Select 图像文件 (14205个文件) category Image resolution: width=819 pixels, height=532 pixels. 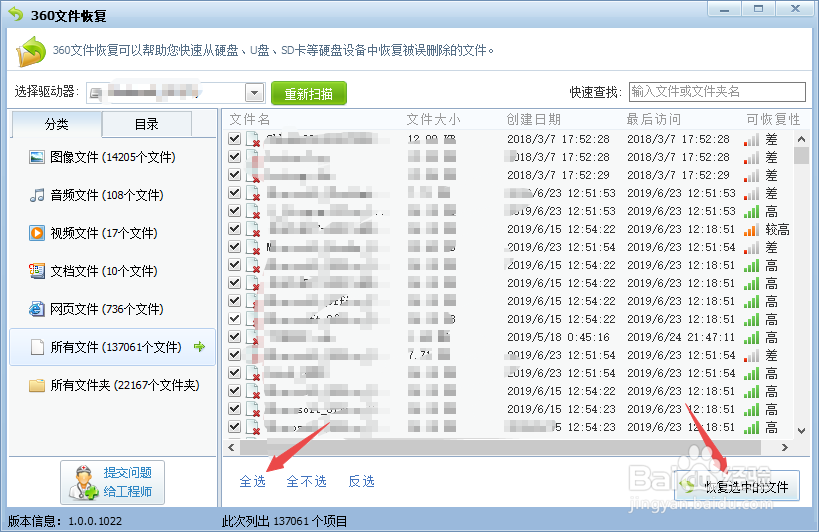112,157
